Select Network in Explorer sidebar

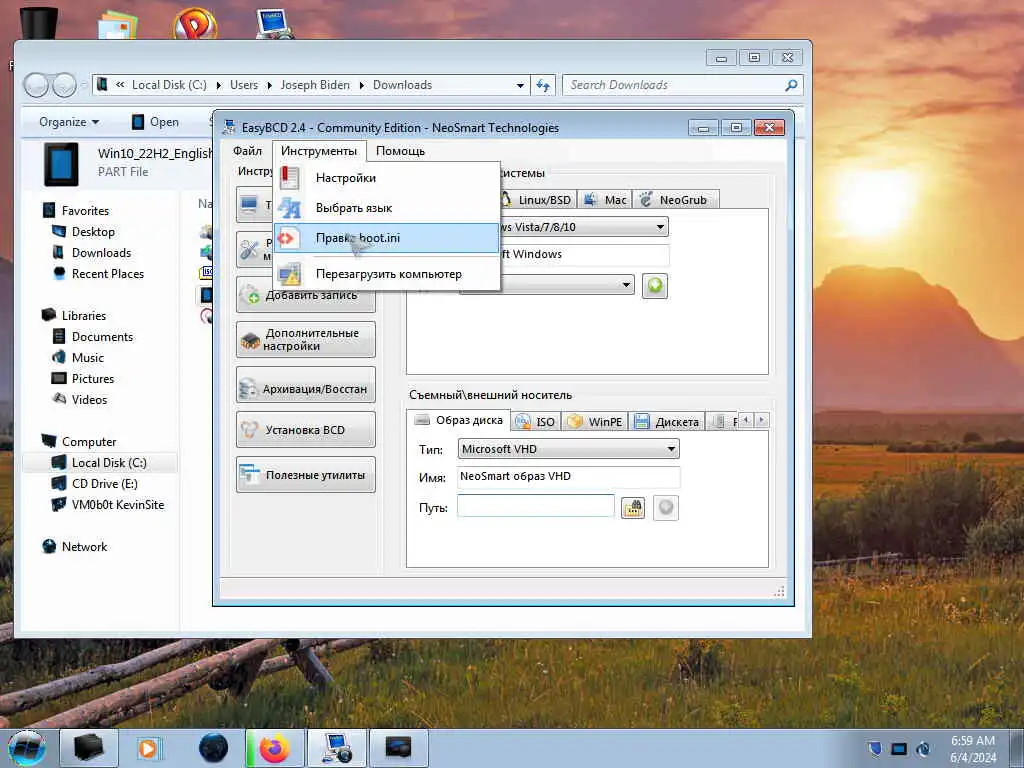coord(84,547)
